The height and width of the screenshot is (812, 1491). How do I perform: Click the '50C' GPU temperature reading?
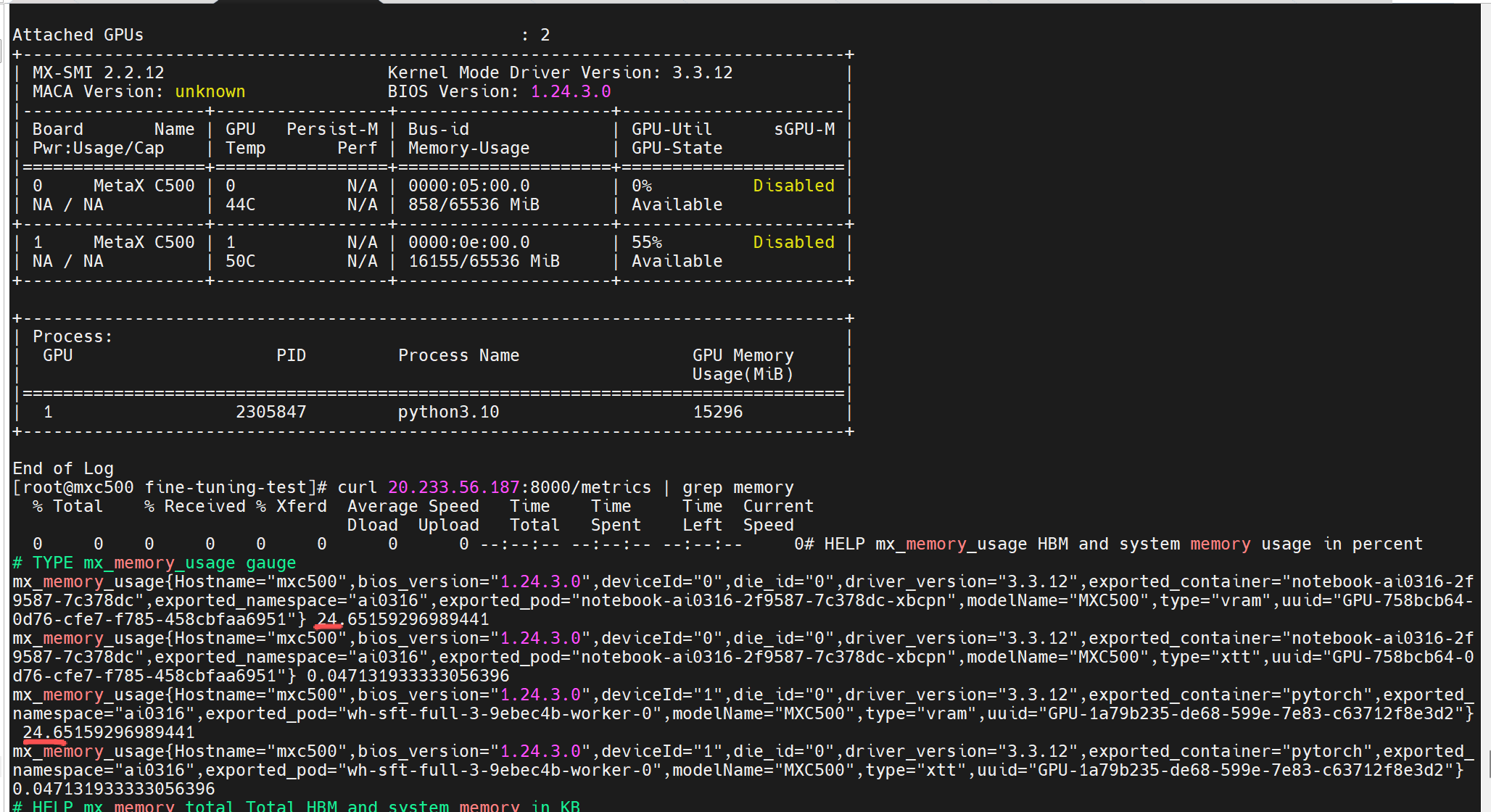pyautogui.click(x=240, y=261)
